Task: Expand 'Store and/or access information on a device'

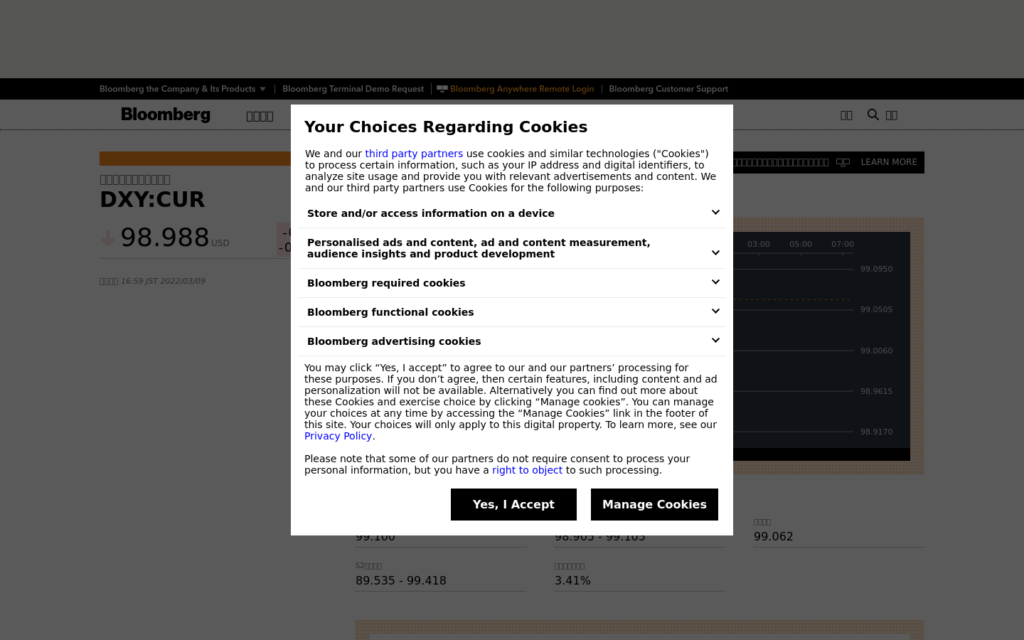Action: pyautogui.click(x=512, y=214)
